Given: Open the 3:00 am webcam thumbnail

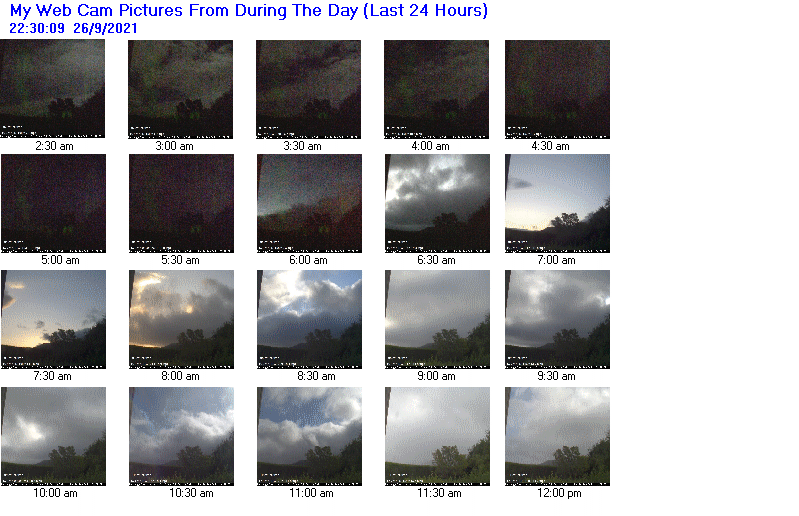Looking at the screenshot, I should [x=180, y=89].
